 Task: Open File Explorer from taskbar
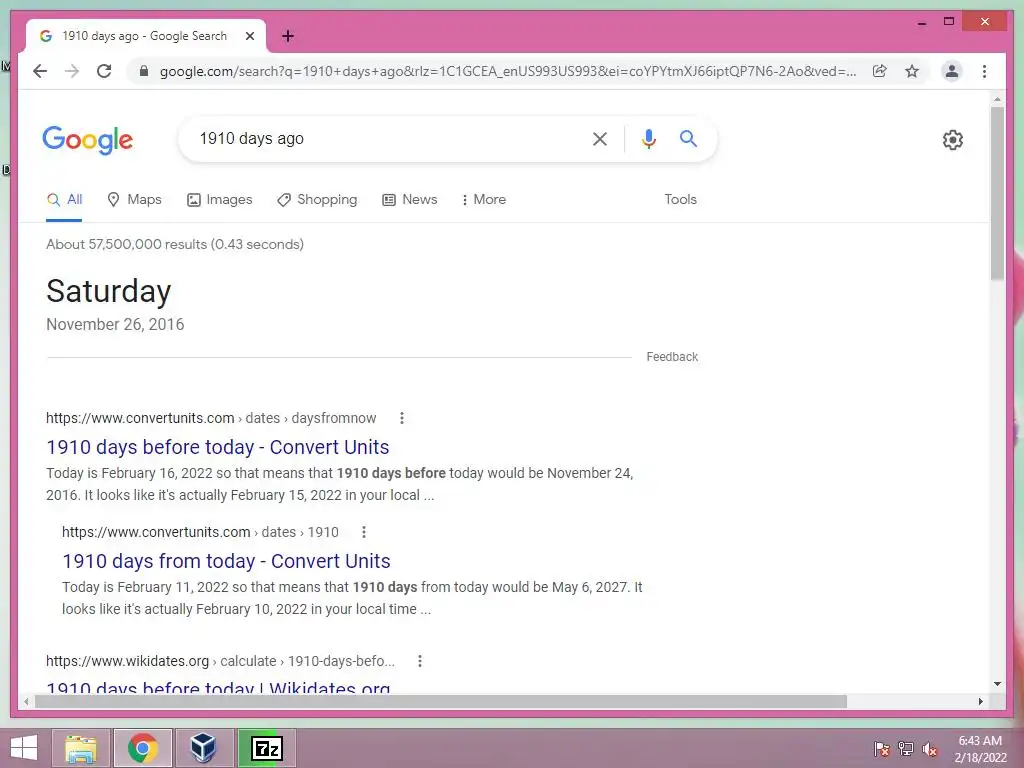[x=81, y=748]
